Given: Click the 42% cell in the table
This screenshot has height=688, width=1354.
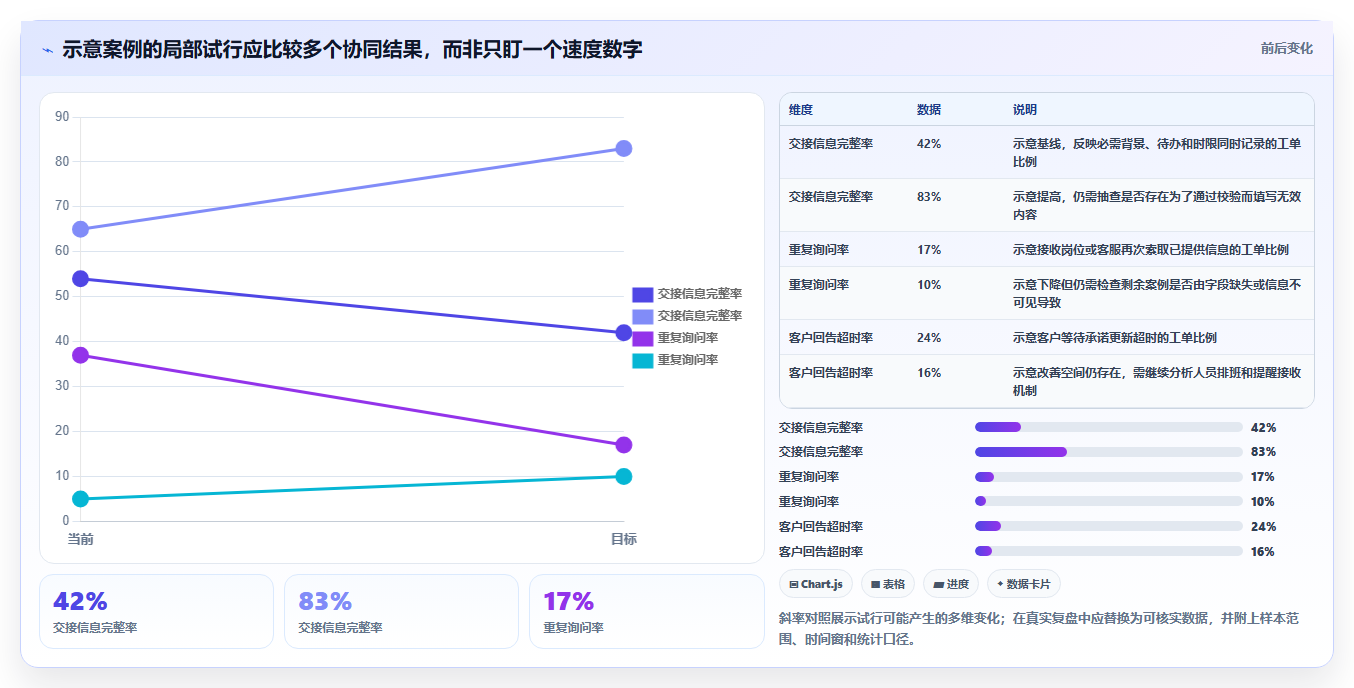Looking at the screenshot, I should [x=929, y=144].
